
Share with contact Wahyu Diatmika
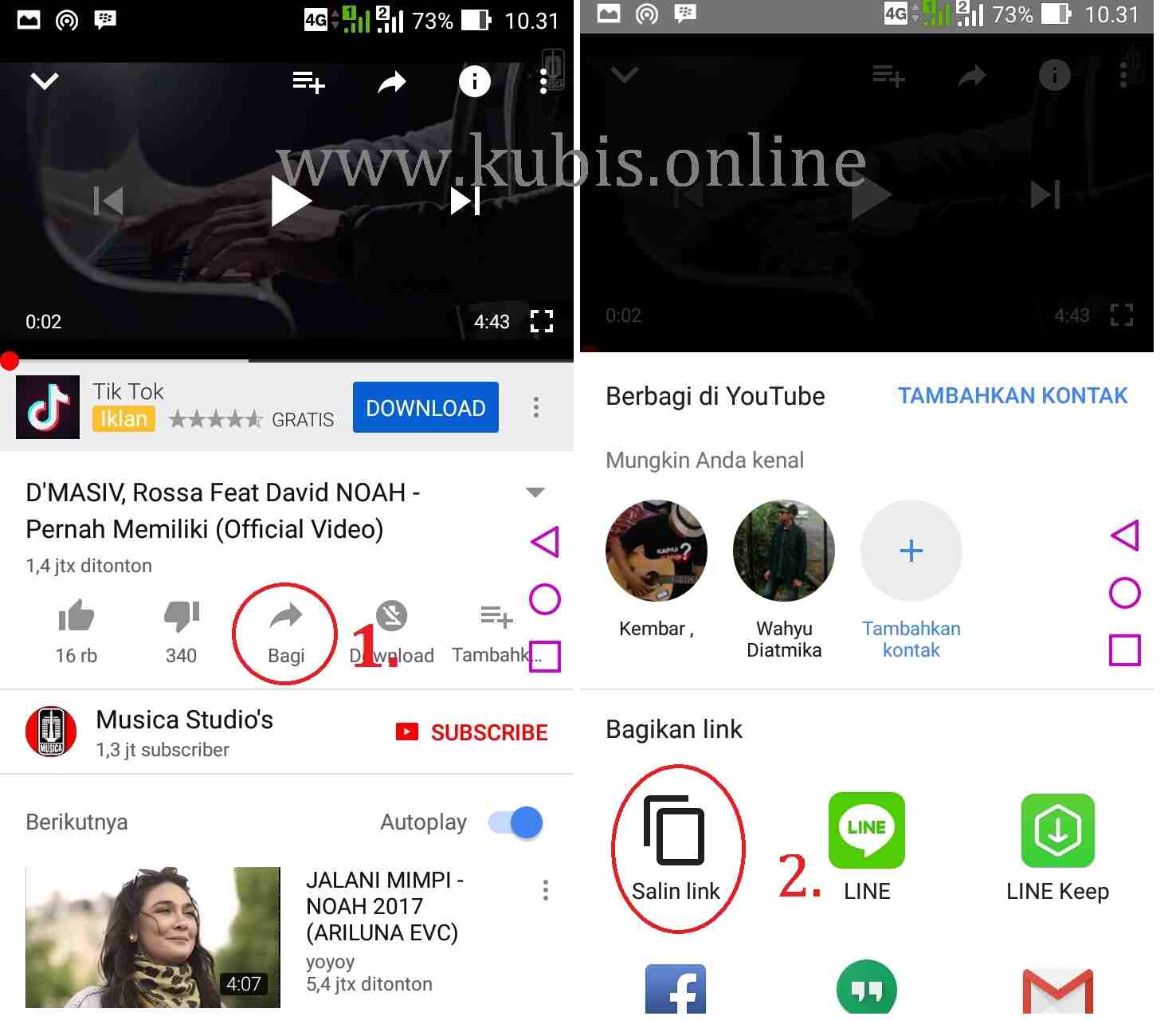pos(784,551)
